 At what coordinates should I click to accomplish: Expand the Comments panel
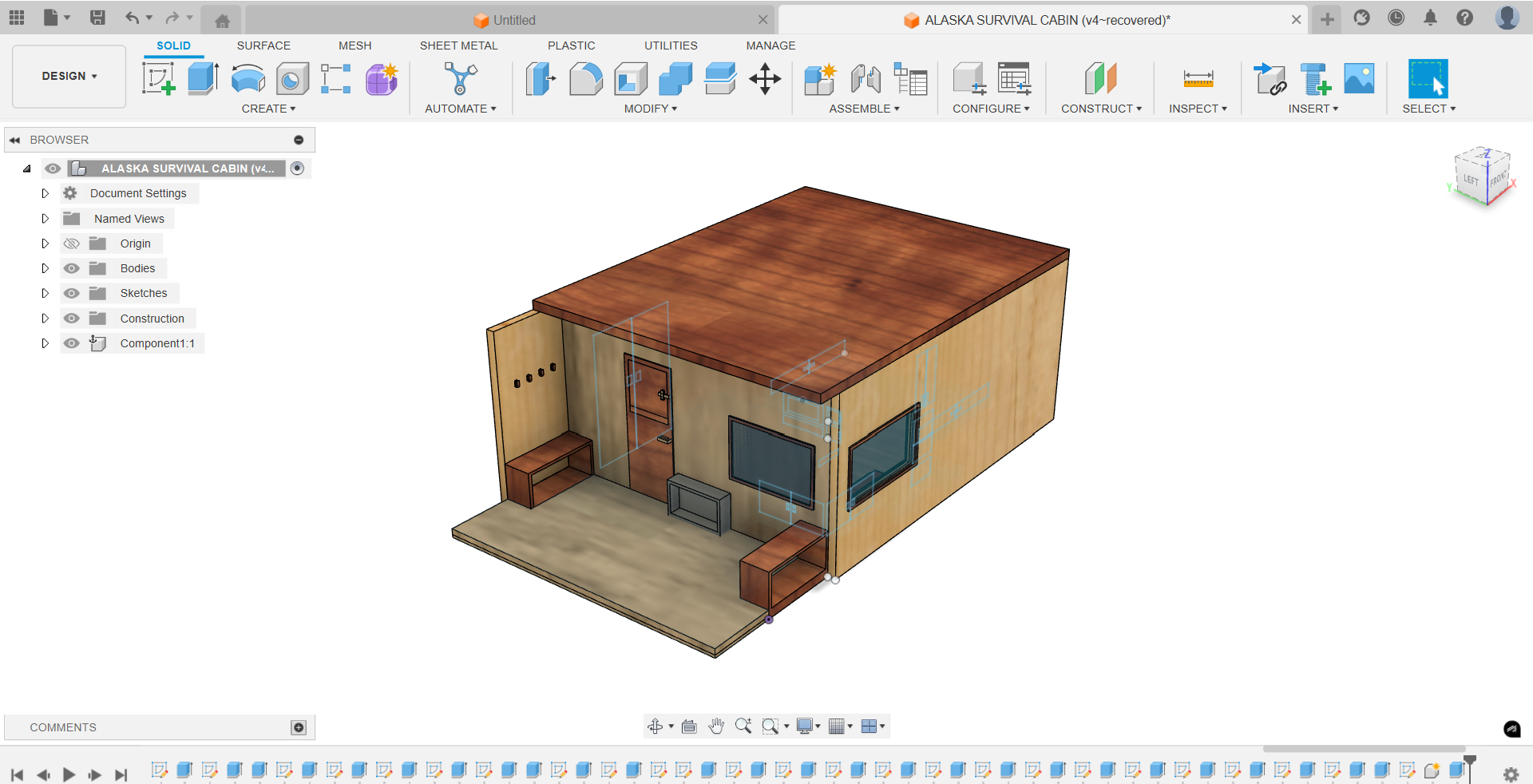pyautogui.click(x=299, y=727)
